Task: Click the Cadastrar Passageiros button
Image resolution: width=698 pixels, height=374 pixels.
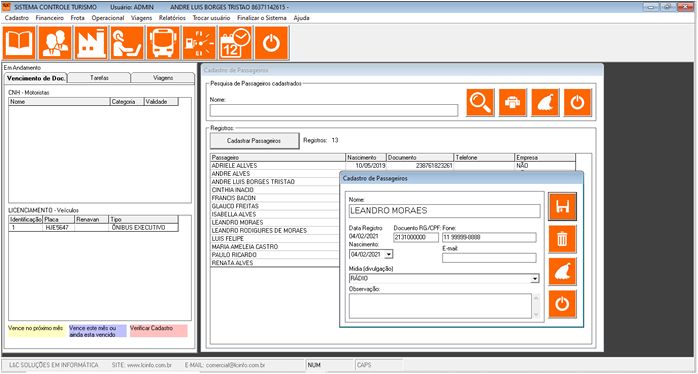Action: pyautogui.click(x=254, y=141)
